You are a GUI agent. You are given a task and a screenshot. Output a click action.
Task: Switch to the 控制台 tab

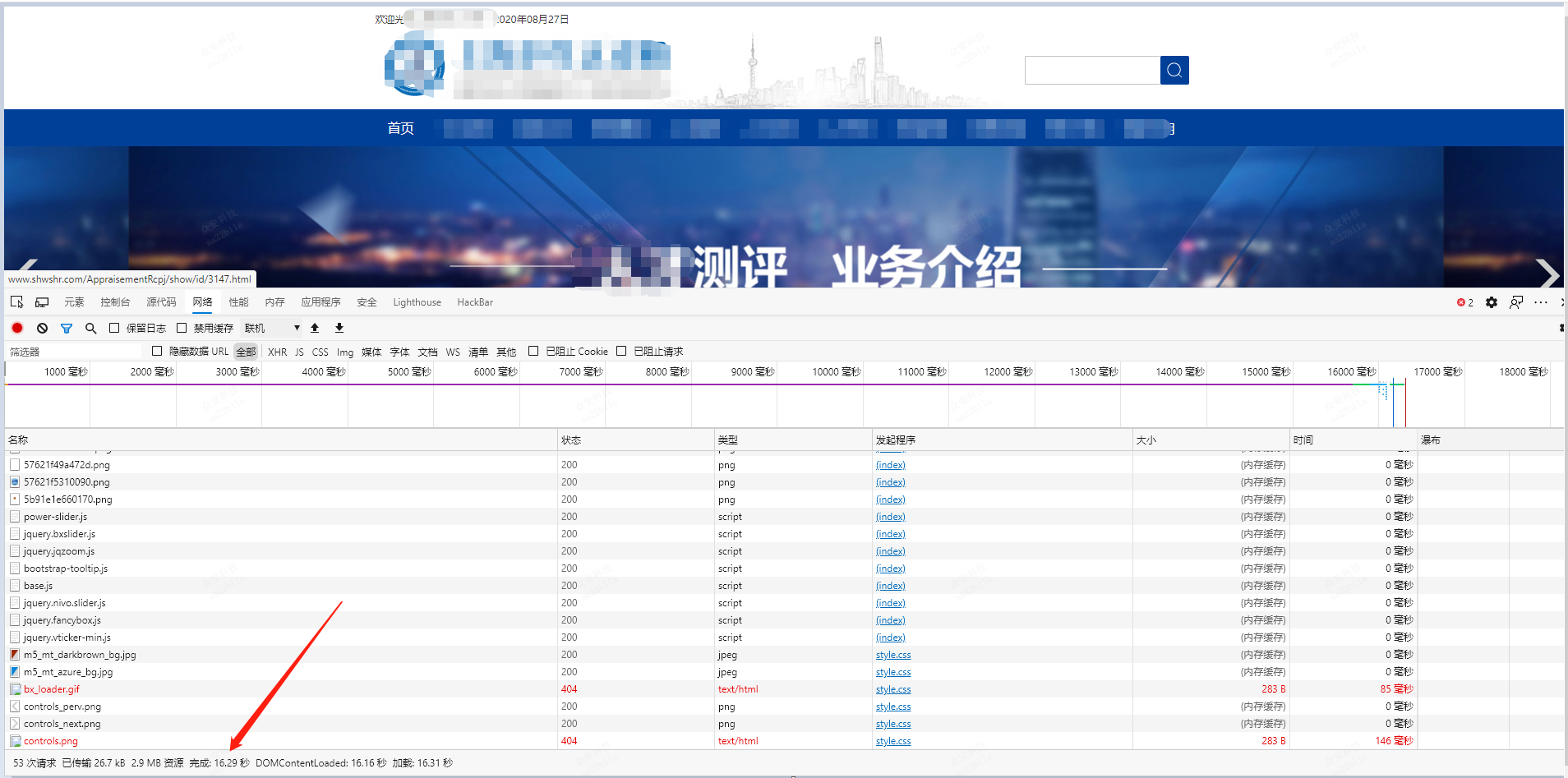click(115, 302)
